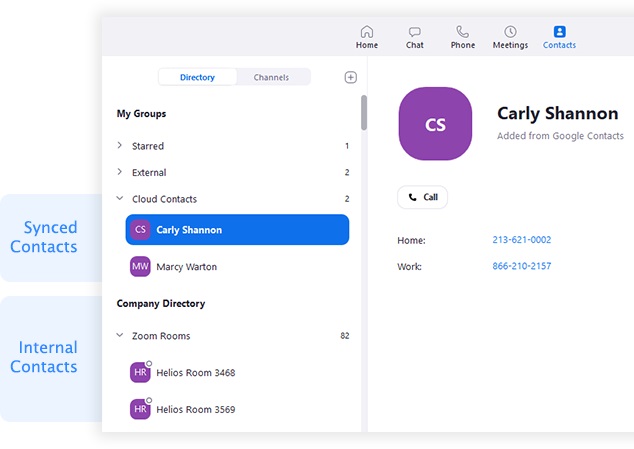Open the Phone icon
Image resolution: width=634 pixels, height=449 pixels.
click(x=462, y=32)
